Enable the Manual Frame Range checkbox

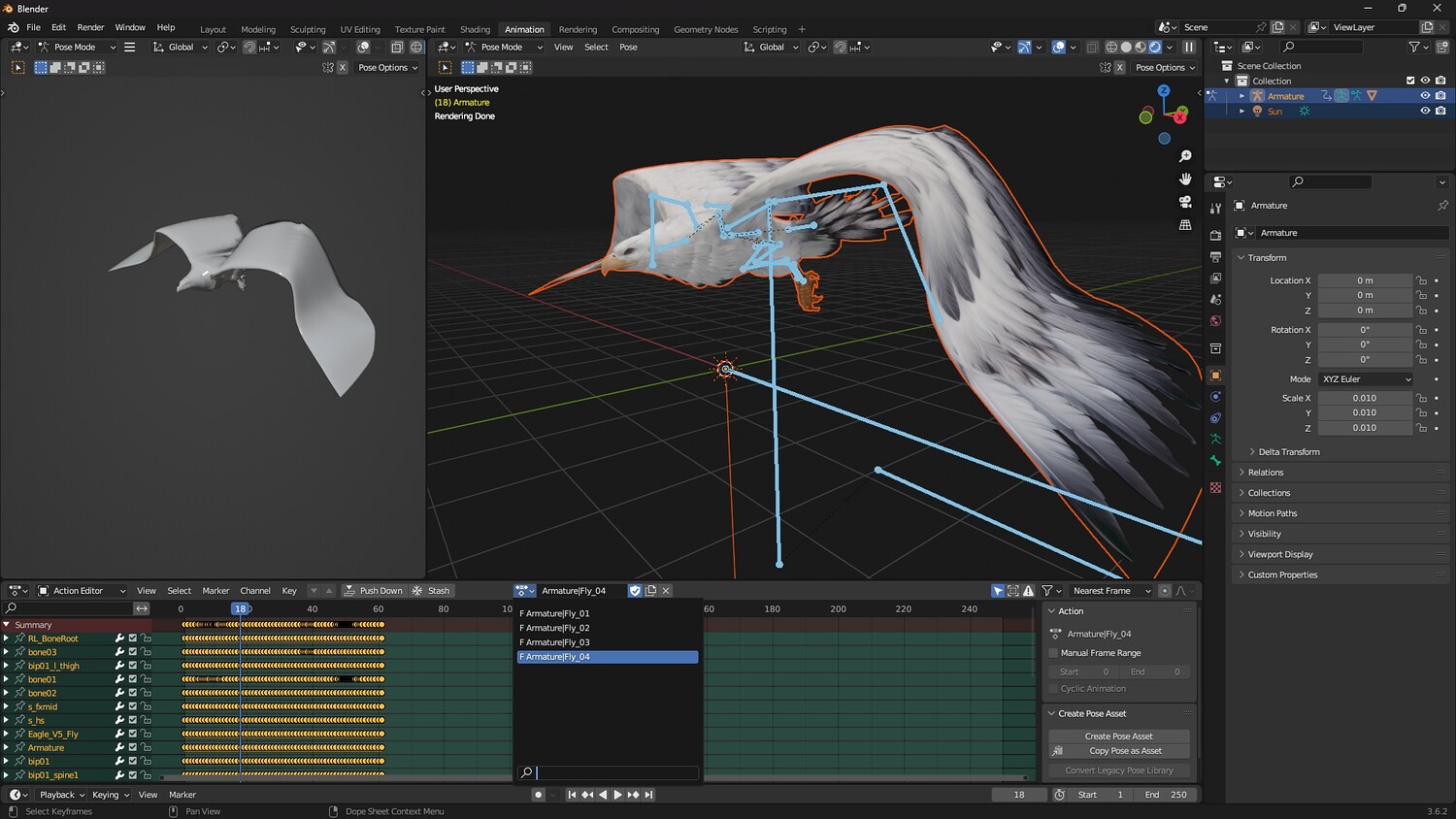(x=1053, y=653)
